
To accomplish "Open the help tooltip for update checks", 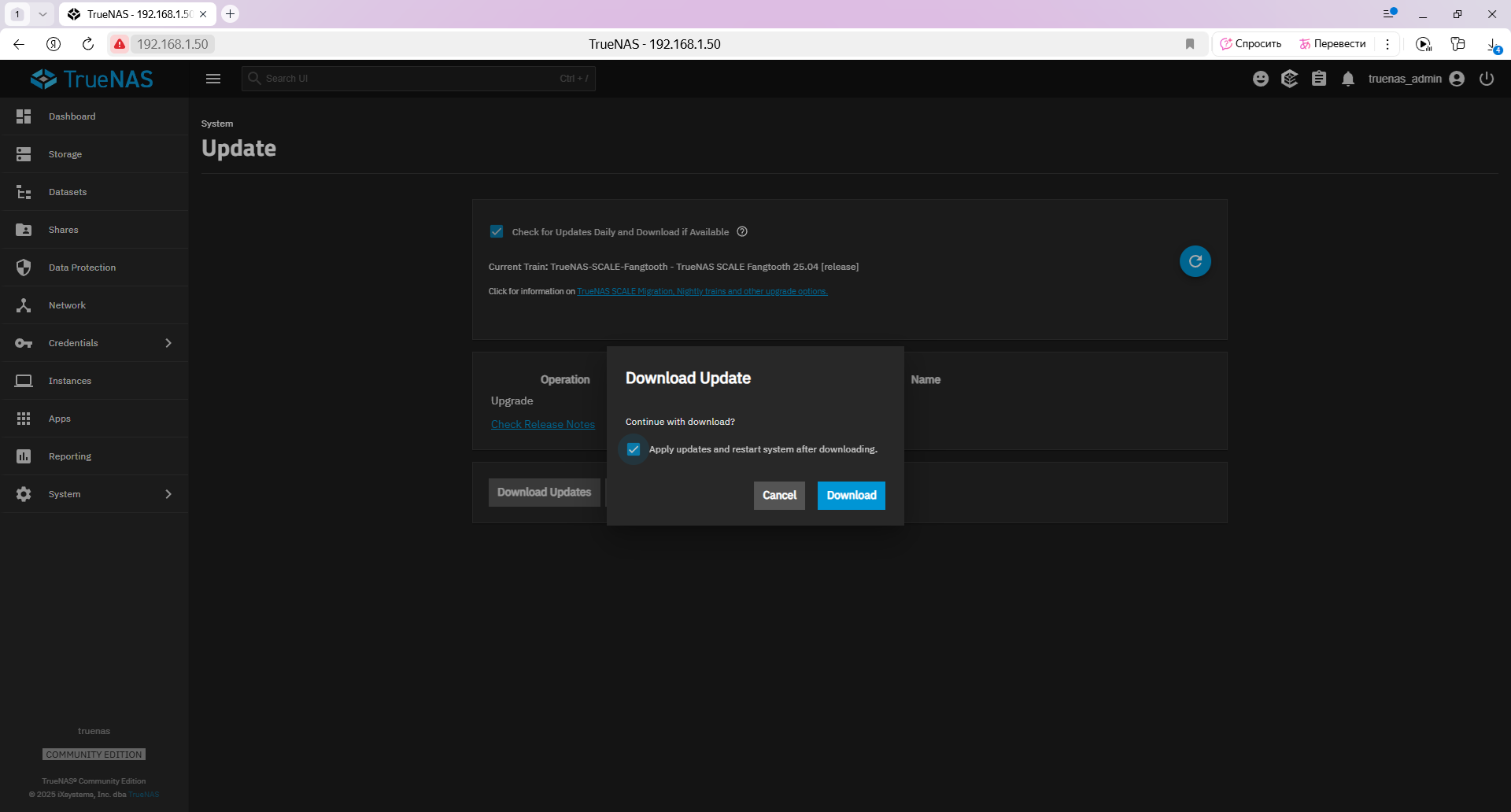I will pyautogui.click(x=742, y=231).
